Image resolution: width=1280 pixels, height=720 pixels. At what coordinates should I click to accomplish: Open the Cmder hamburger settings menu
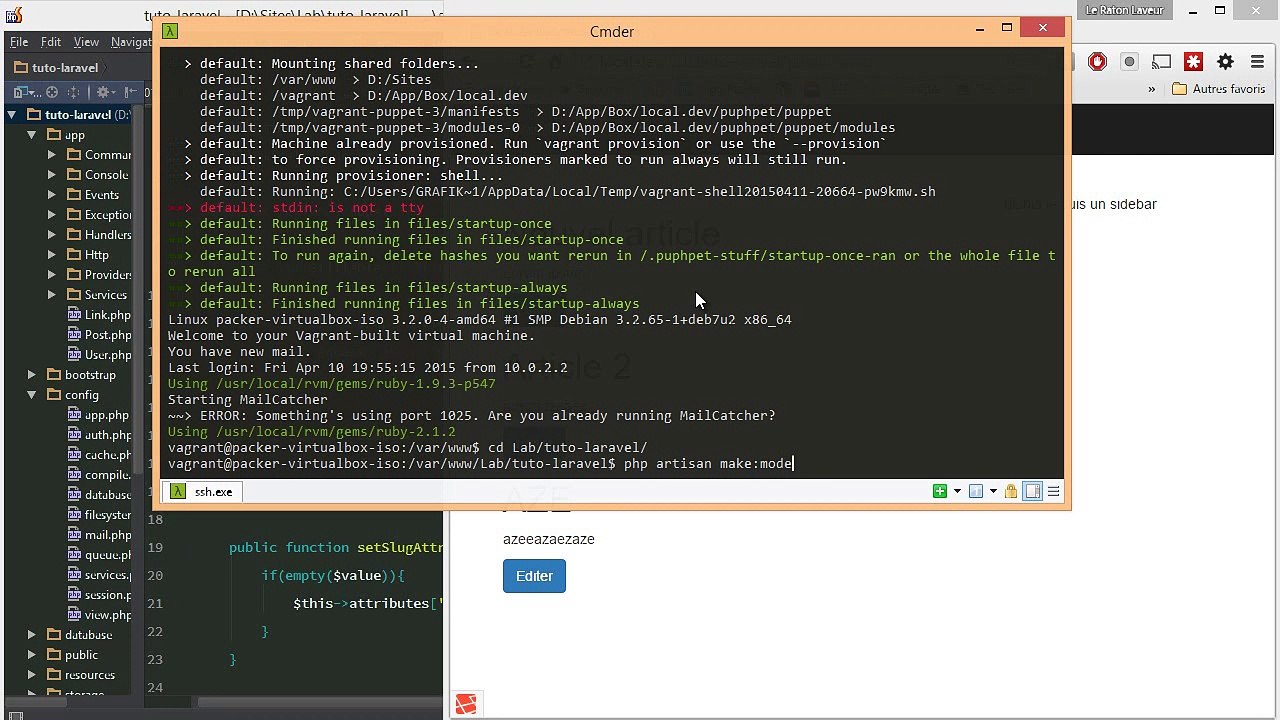pyautogui.click(x=1053, y=491)
